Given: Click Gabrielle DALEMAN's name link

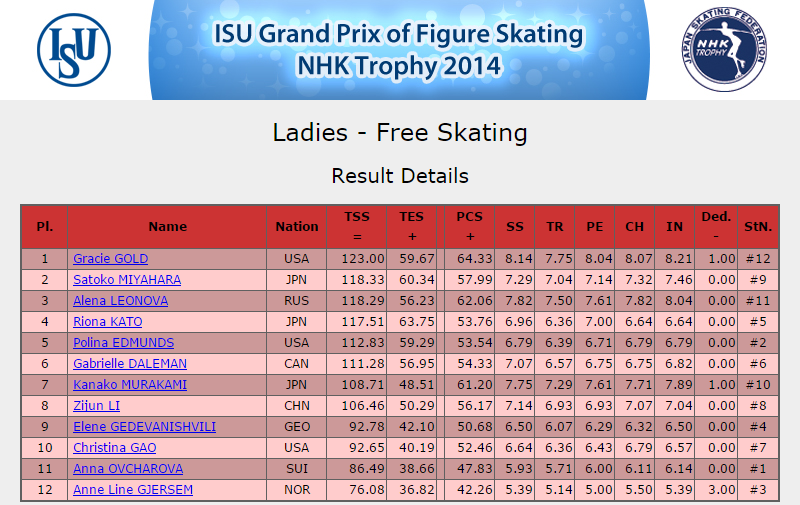Looking at the screenshot, I should click(130, 363).
